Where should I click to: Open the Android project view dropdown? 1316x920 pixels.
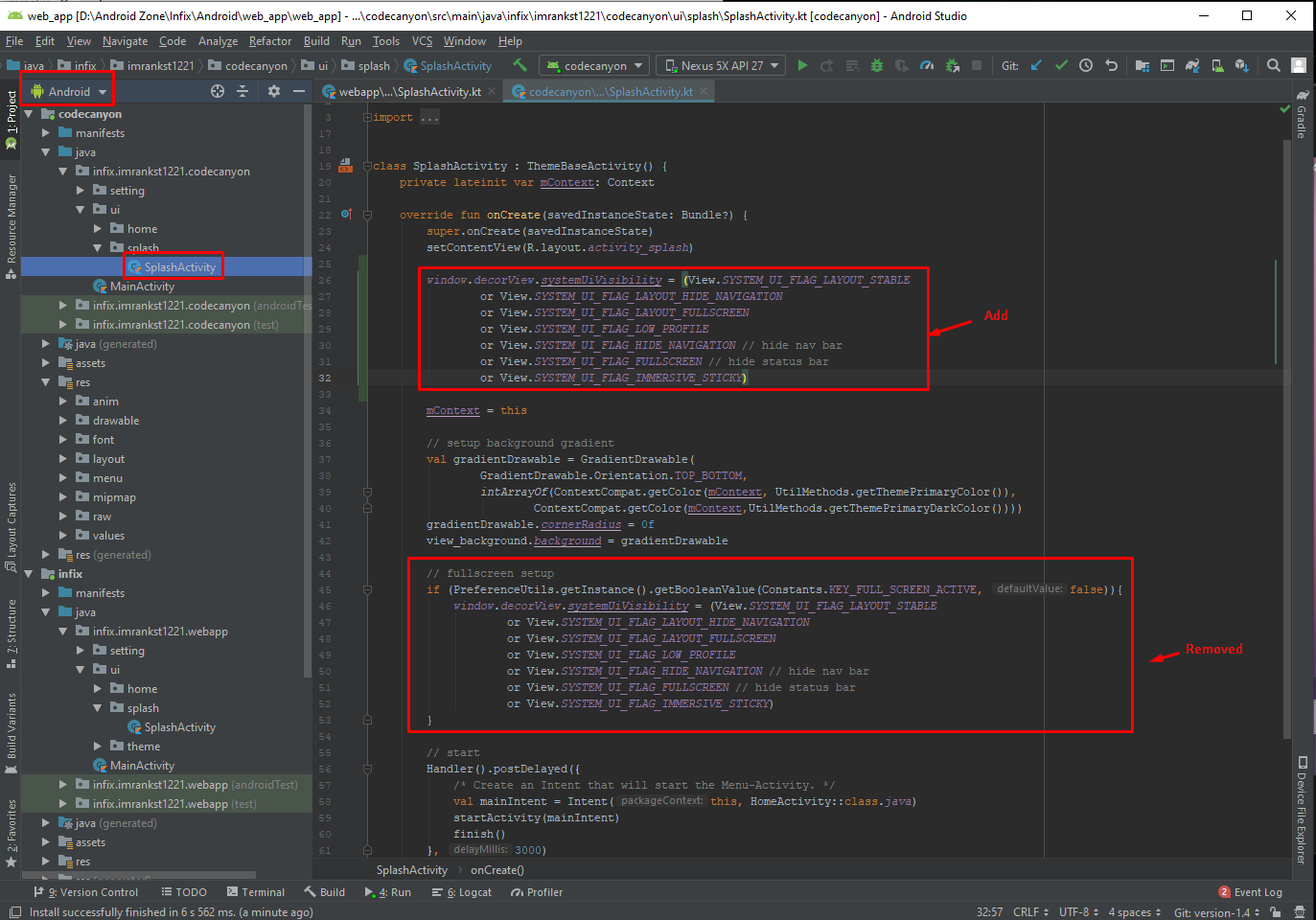point(67,92)
